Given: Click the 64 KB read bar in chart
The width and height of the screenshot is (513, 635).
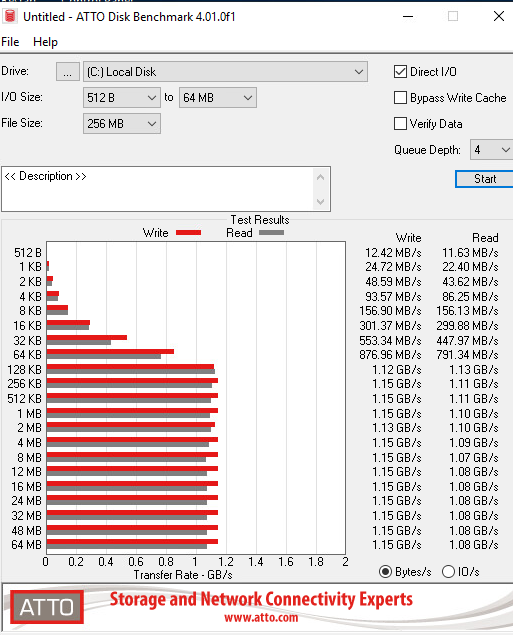Looking at the screenshot, I should 104,356.
